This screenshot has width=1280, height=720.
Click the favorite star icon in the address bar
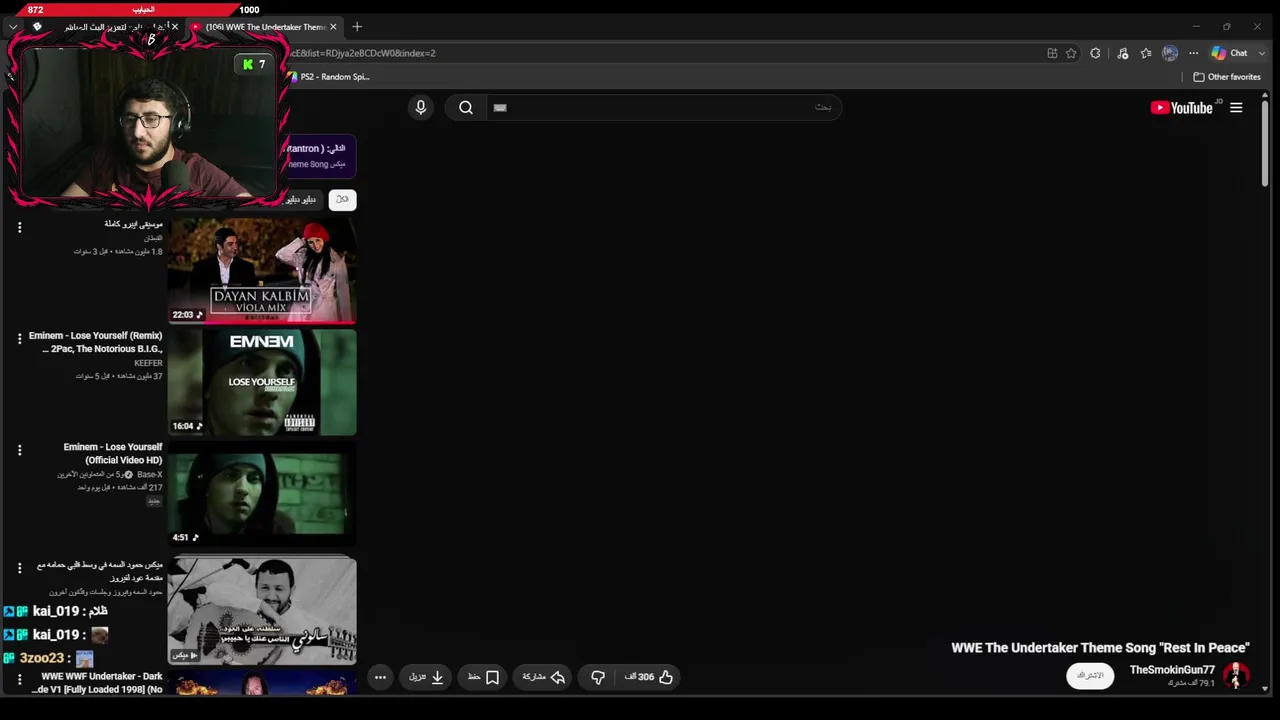(x=1071, y=53)
